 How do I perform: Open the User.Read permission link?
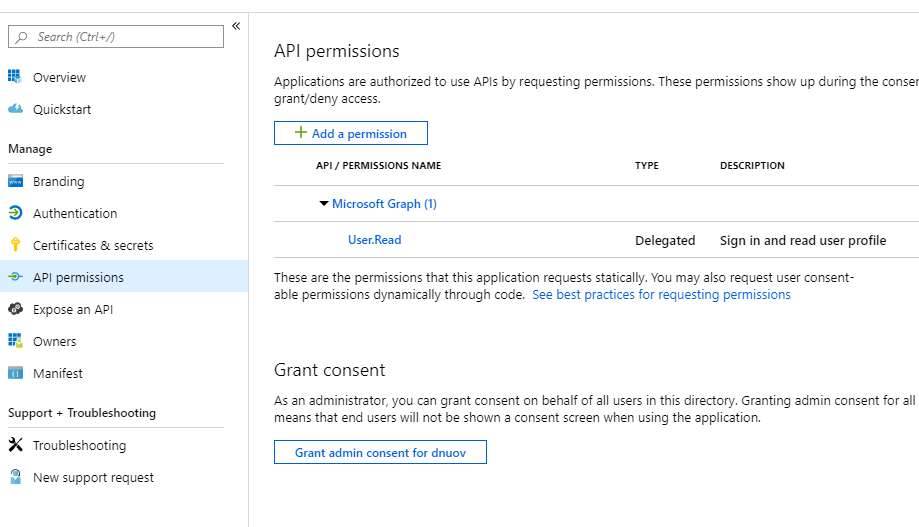coord(375,240)
